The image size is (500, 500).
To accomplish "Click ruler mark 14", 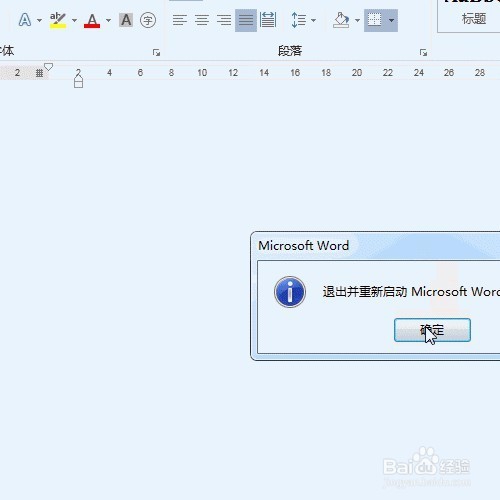I will point(264,73).
